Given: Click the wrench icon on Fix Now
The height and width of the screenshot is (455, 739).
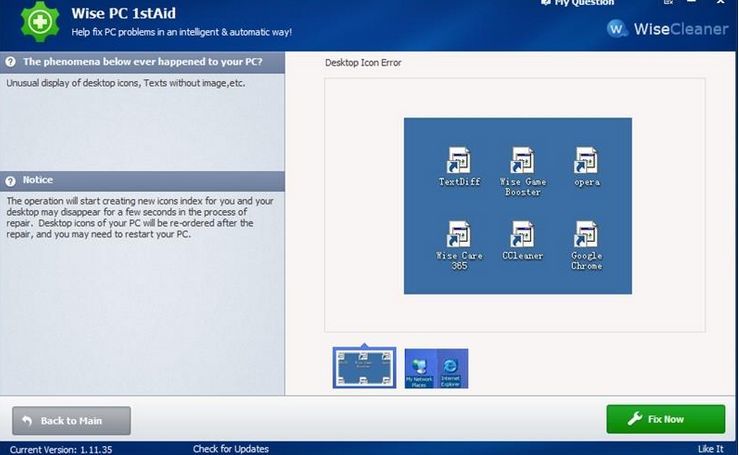Looking at the screenshot, I should pos(635,418).
